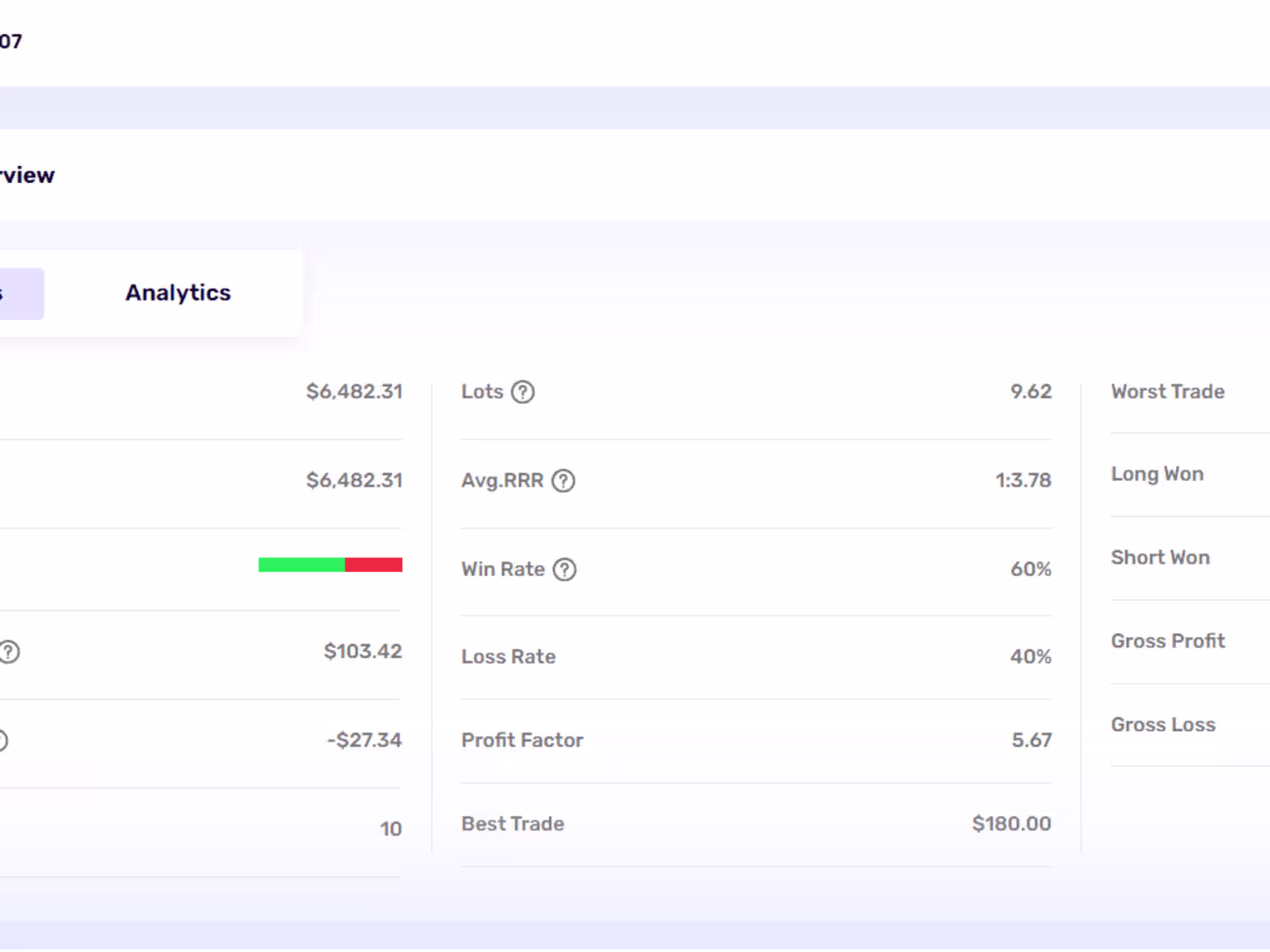Screen dimensions: 1270x952
Task: Click the Best Trade amount $180.00
Action: [1011, 824]
